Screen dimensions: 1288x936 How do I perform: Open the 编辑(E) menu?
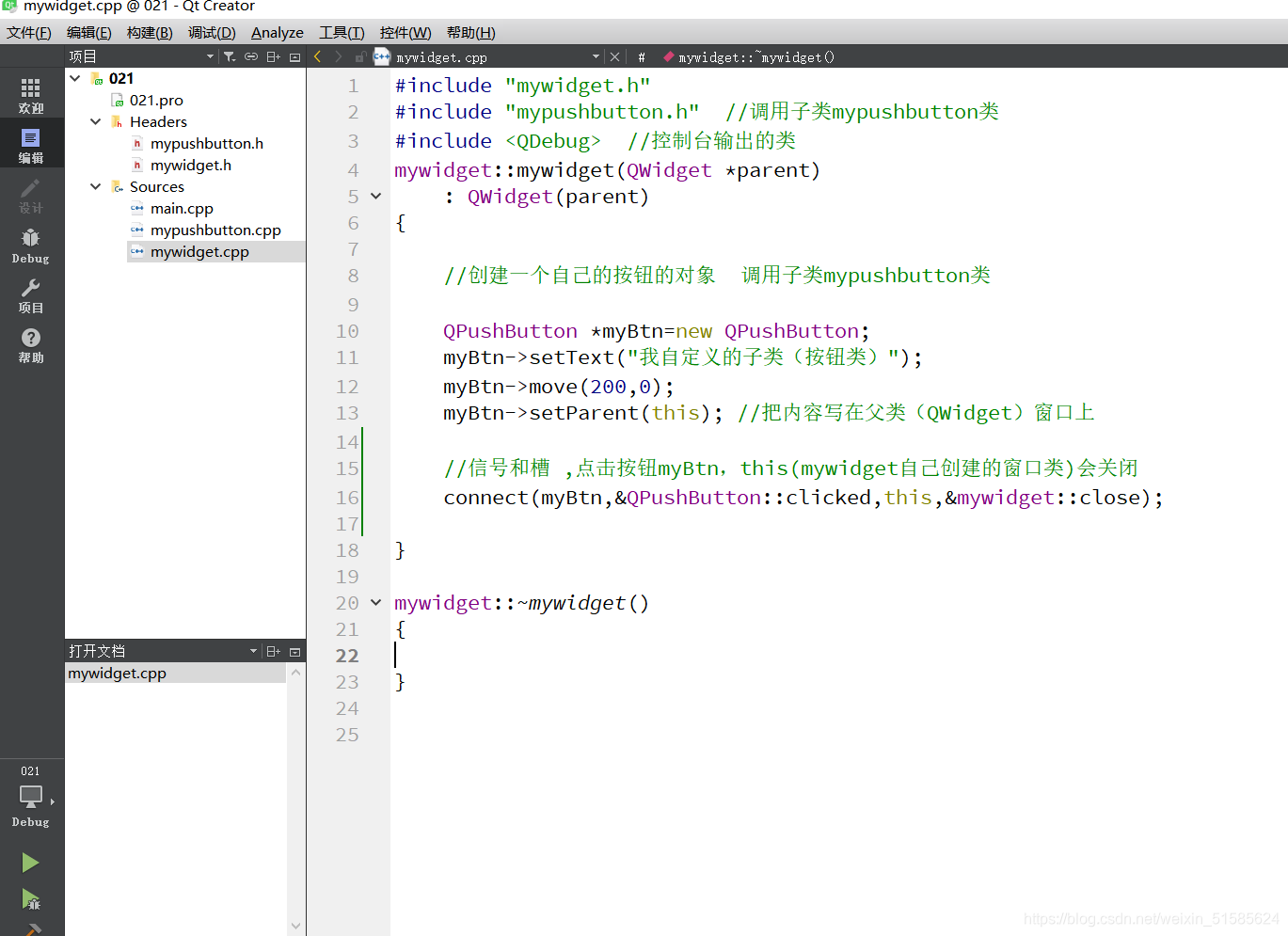coord(89,33)
